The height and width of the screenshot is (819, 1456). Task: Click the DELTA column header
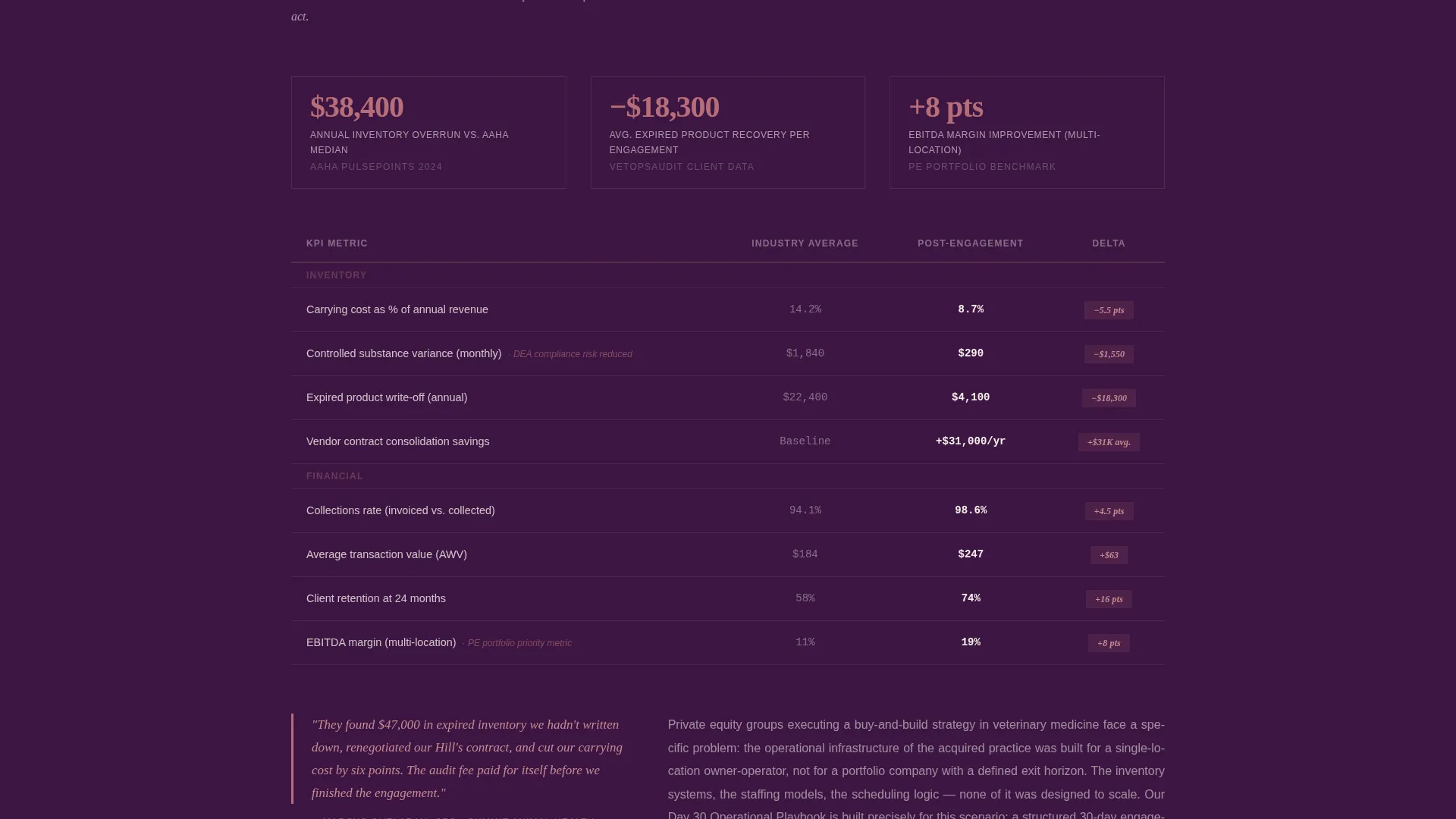click(x=1109, y=243)
